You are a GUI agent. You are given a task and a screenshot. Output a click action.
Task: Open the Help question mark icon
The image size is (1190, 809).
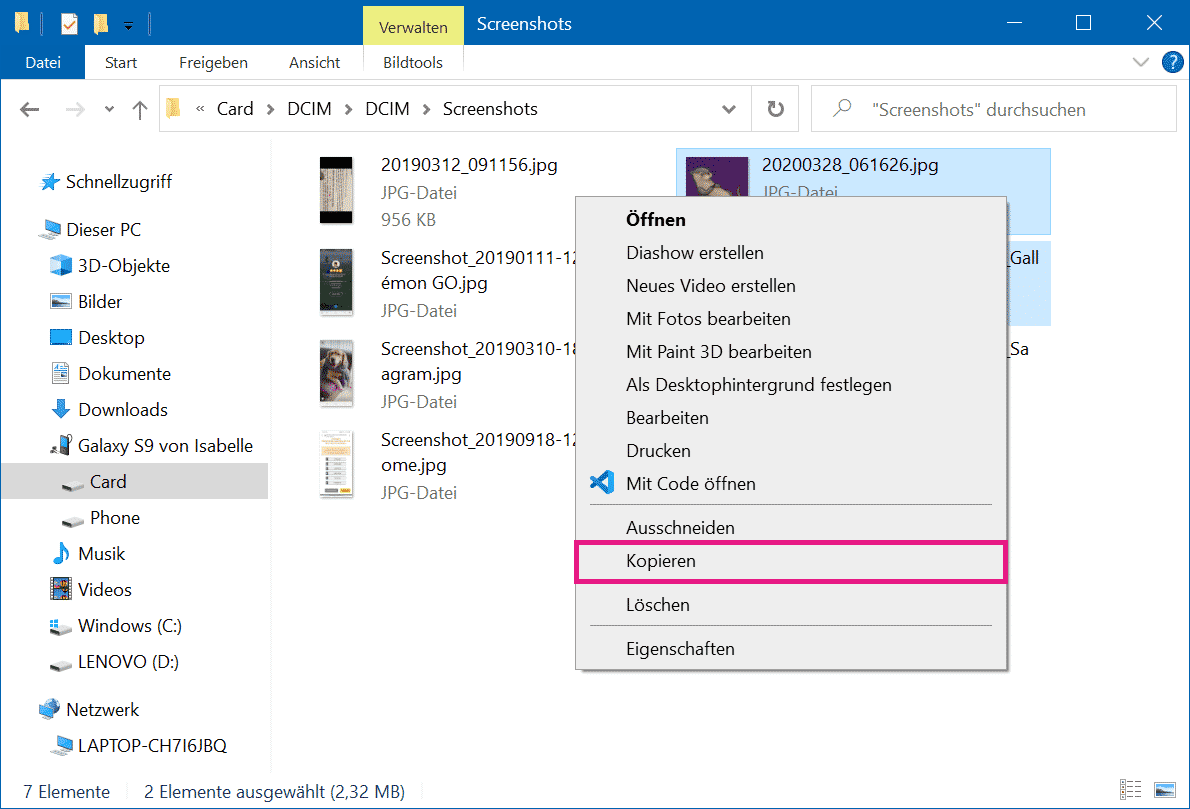pyautogui.click(x=1172, y=62)
